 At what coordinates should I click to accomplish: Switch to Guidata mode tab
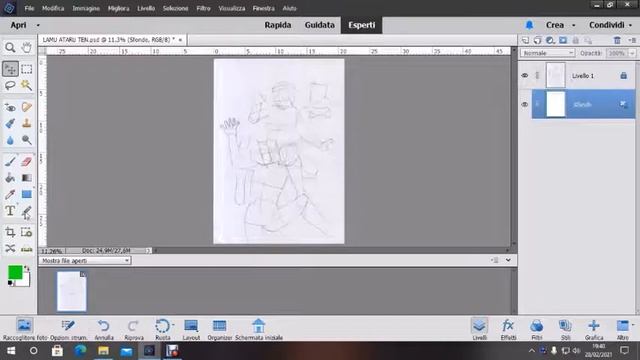click(x=320, y=25)
